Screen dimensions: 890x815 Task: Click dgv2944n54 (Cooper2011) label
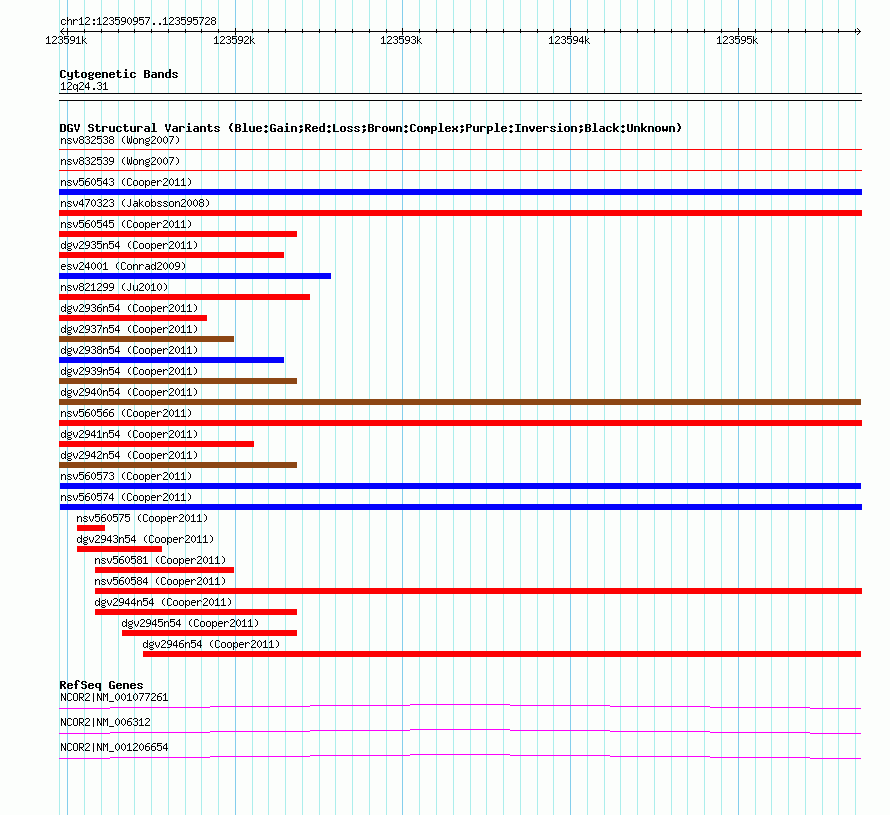pos(163,602)
